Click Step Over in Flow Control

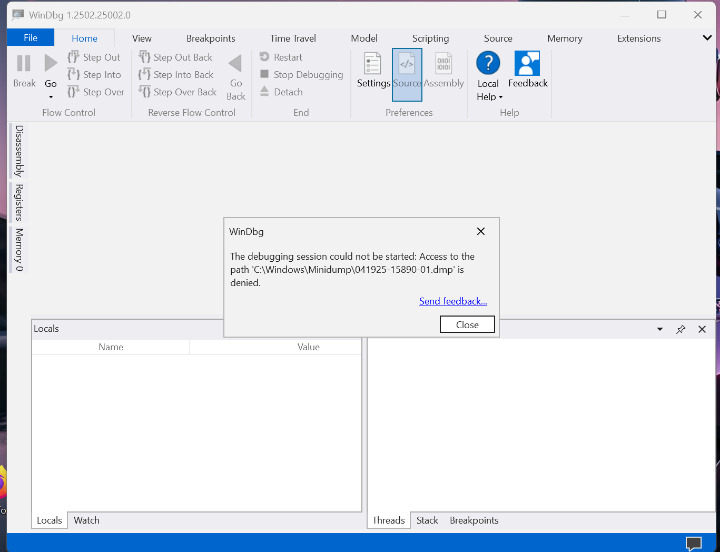[96, 92]
